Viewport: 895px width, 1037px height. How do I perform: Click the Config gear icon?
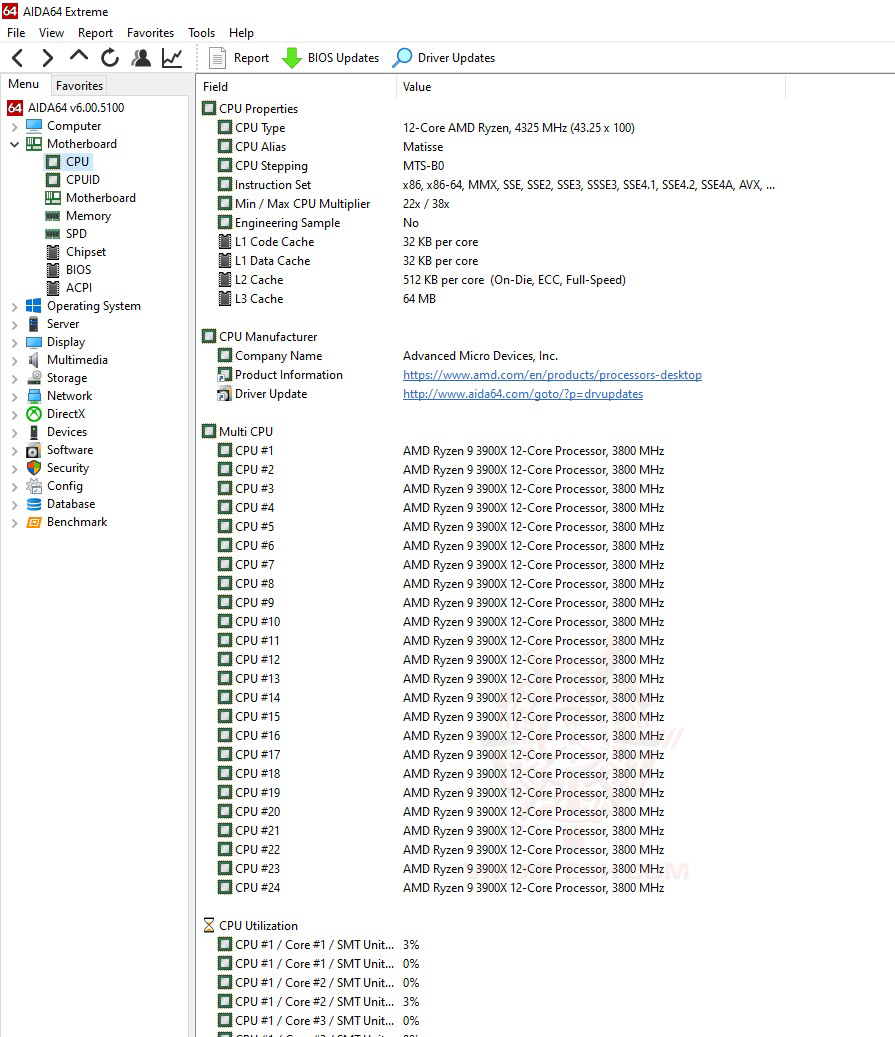[x=34, y=486]
